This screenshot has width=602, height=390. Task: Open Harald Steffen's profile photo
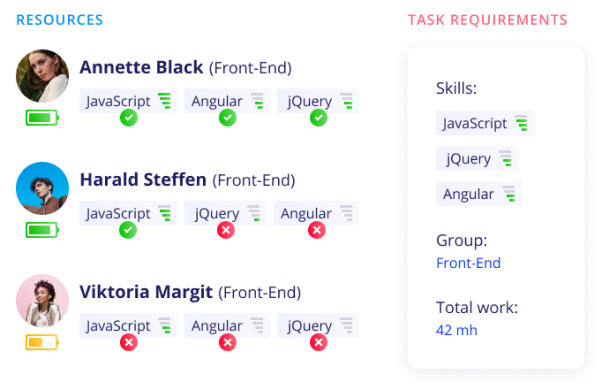[x=42, y=188]
